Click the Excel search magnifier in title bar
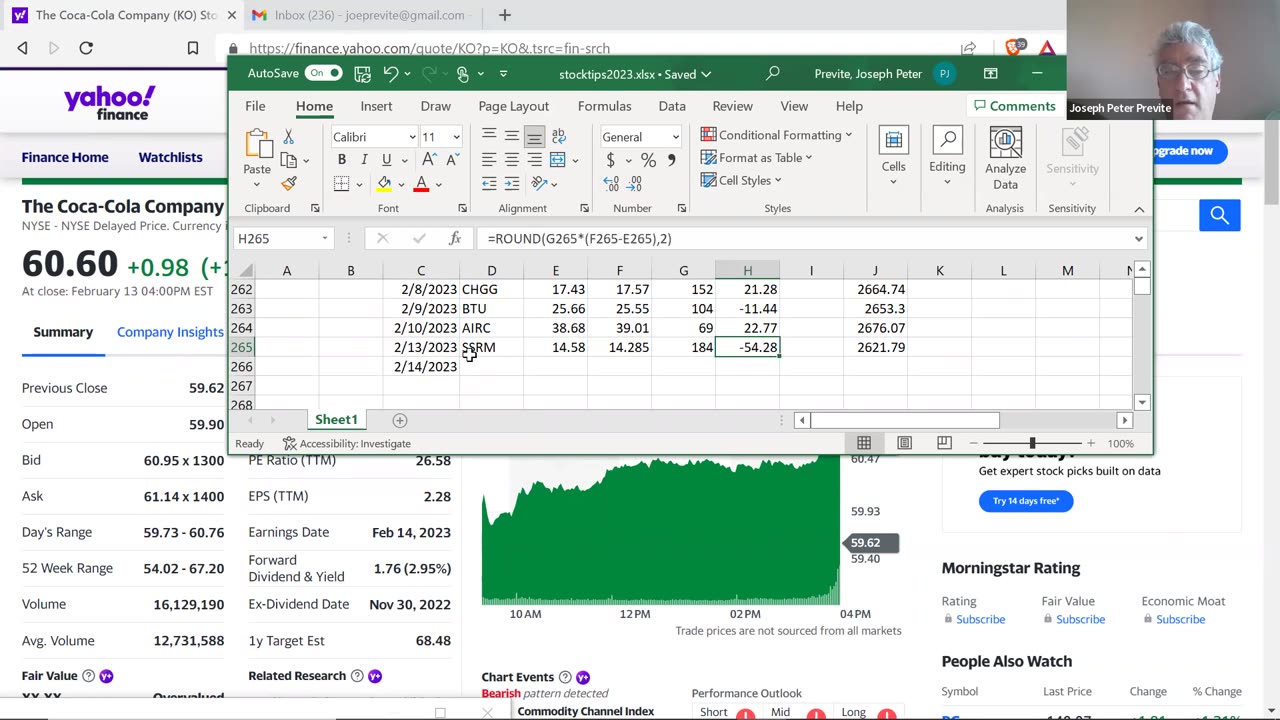This screenshot has width=1280, height=720. point(773,74)
